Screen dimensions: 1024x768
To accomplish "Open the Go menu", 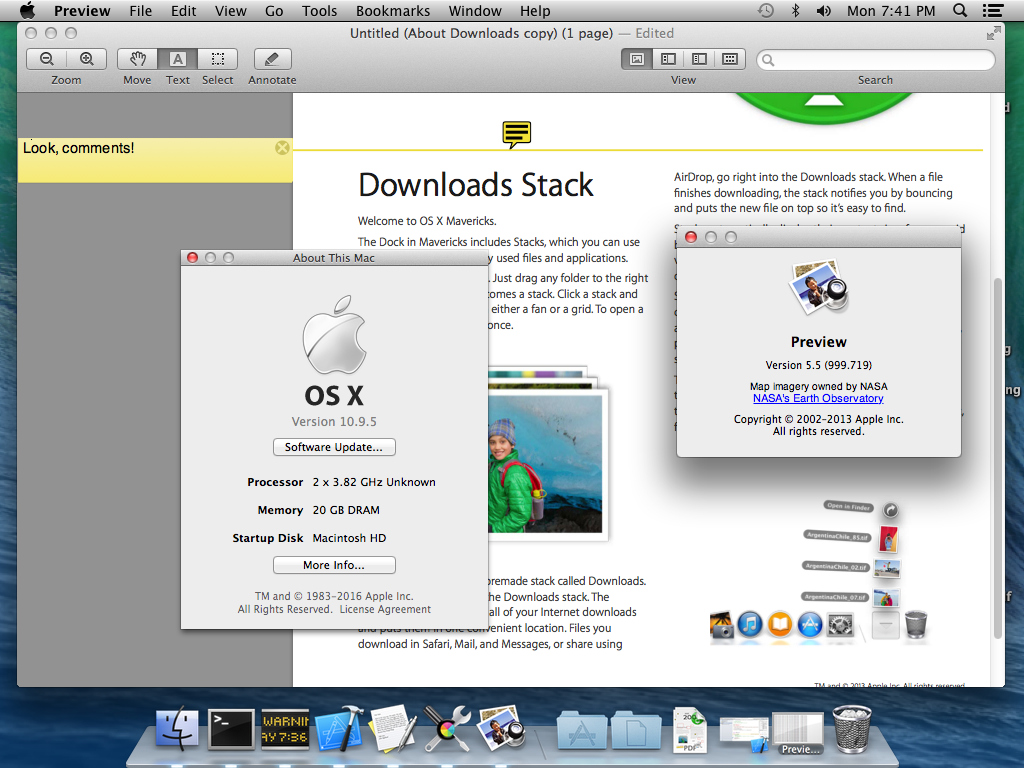I will [274, 10].
